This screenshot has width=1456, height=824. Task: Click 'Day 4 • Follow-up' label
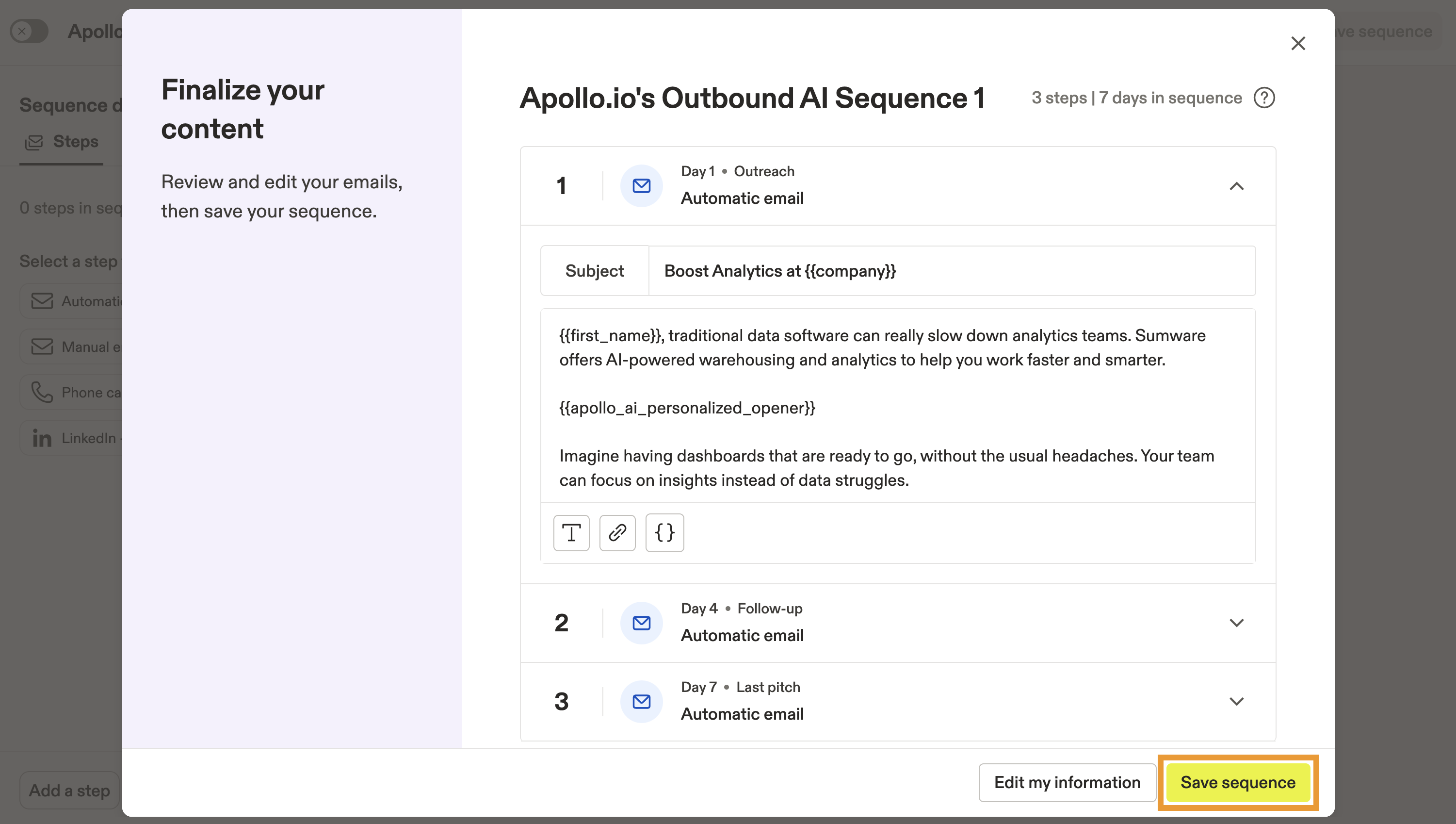(741, 609)
